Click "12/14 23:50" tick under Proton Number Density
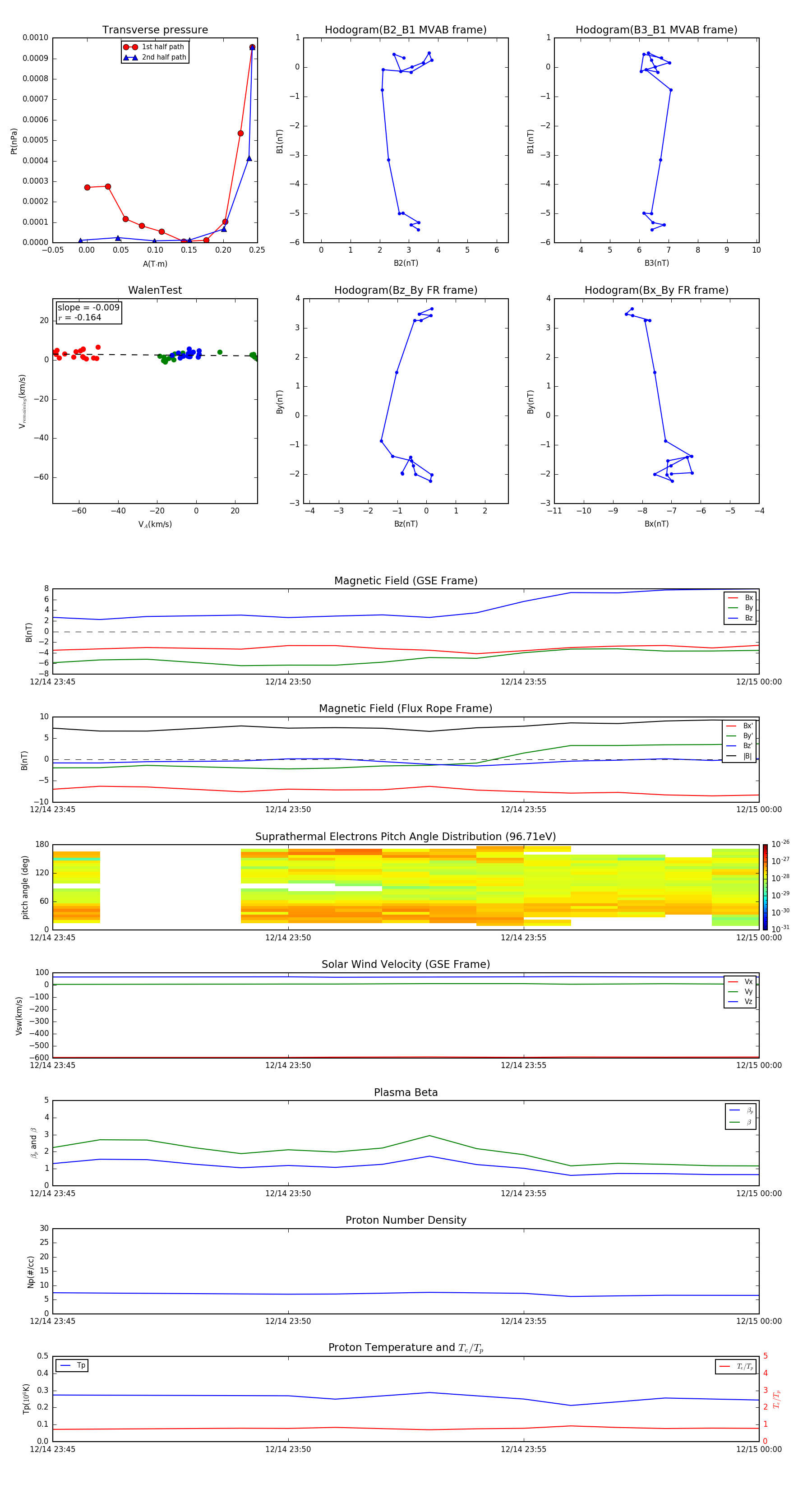Viewport: 812px width, 1489px height. (x=288, y=1321)
